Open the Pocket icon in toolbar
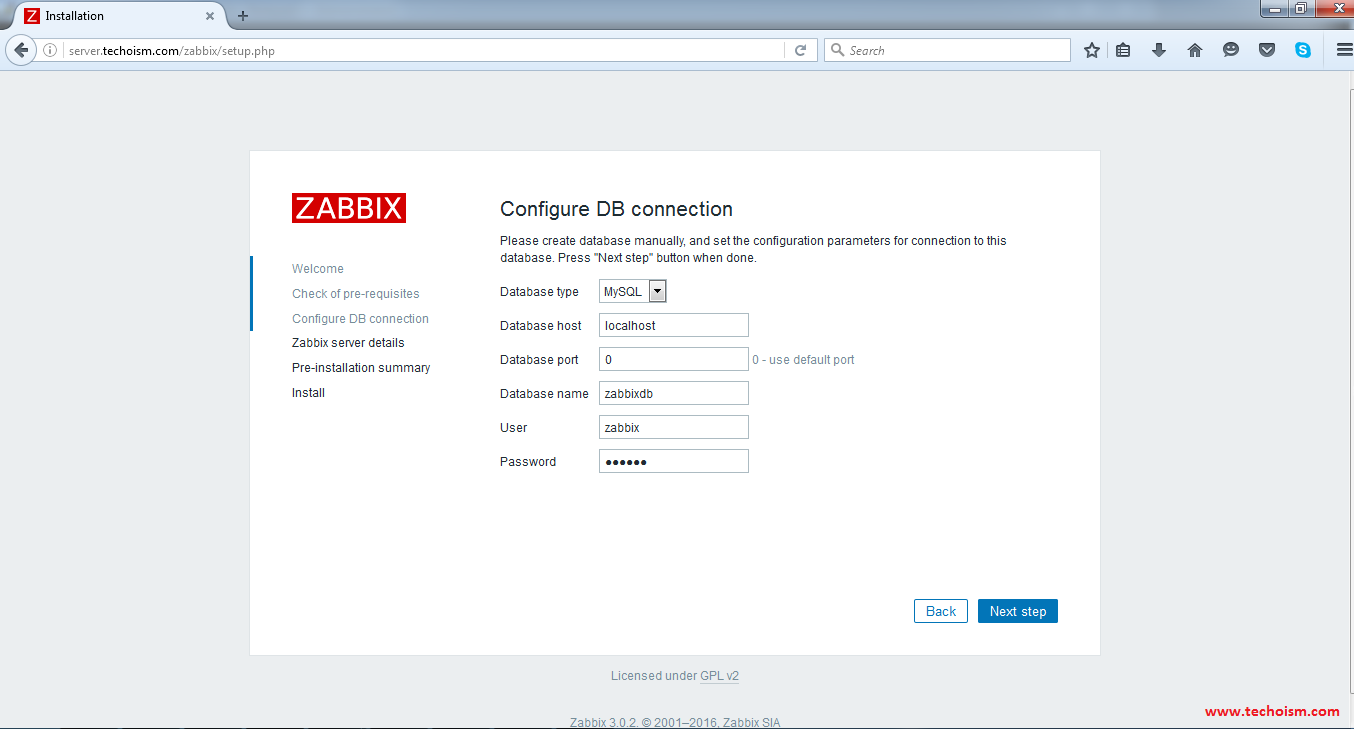 pos(1267,50)
